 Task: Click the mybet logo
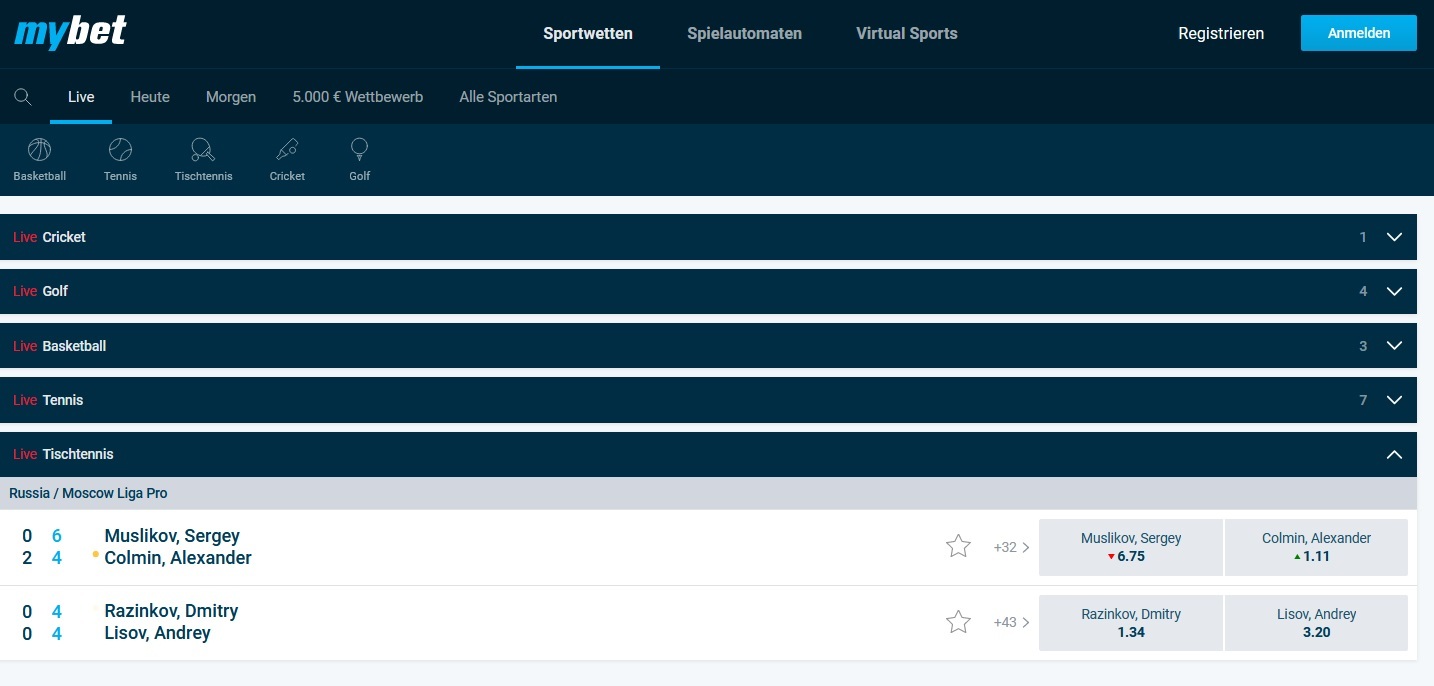pos(69,33)
